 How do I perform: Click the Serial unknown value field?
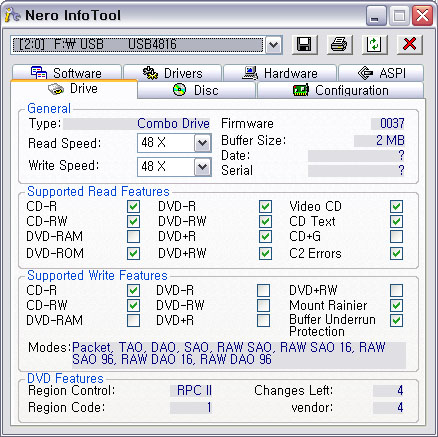356,171
